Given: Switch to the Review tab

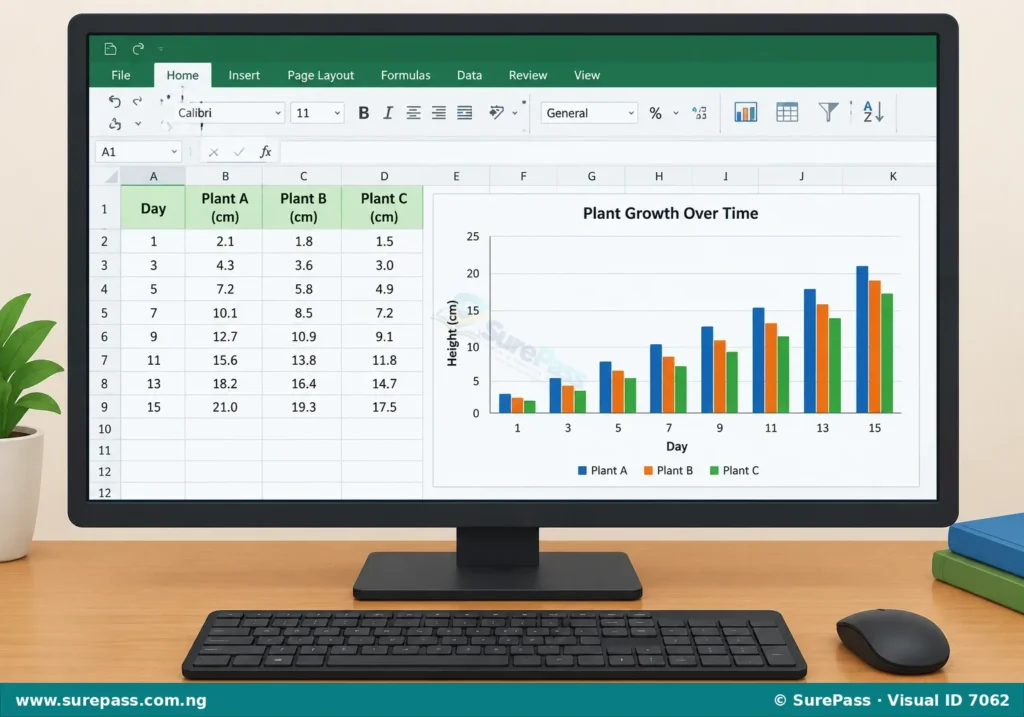Looking at the screenshot, I should [x=528, y=75].
